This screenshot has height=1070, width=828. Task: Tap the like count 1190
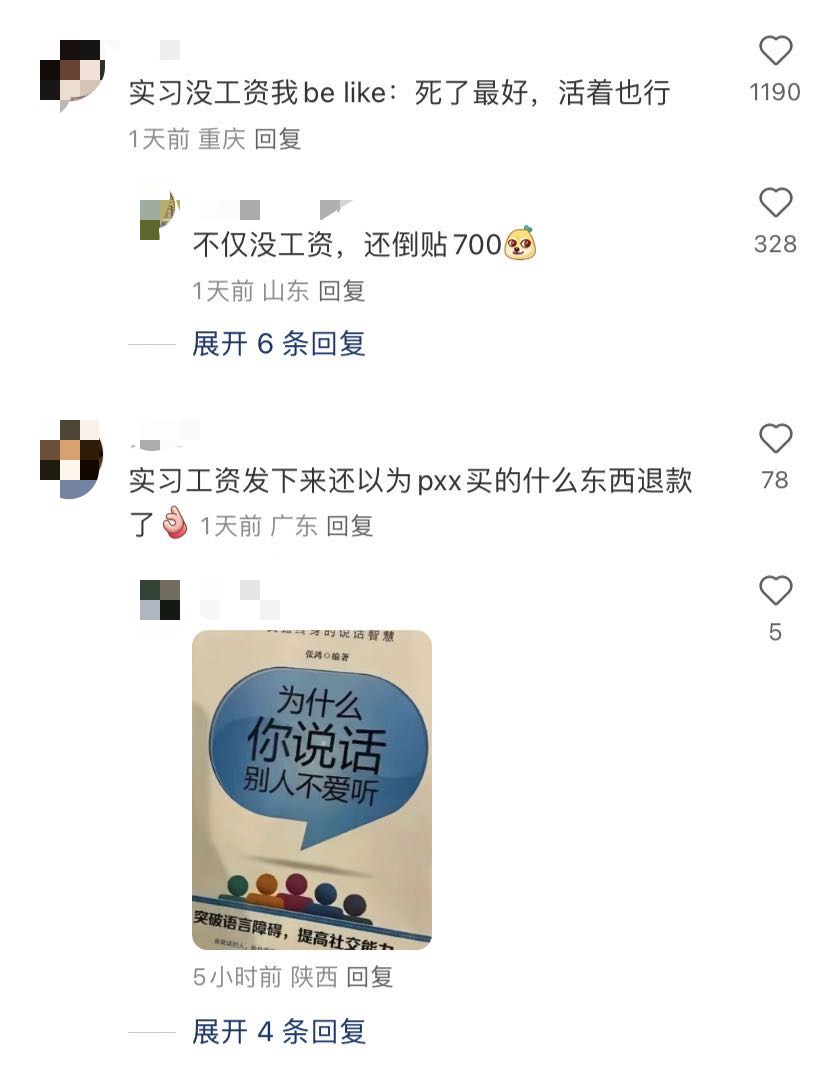775,92
